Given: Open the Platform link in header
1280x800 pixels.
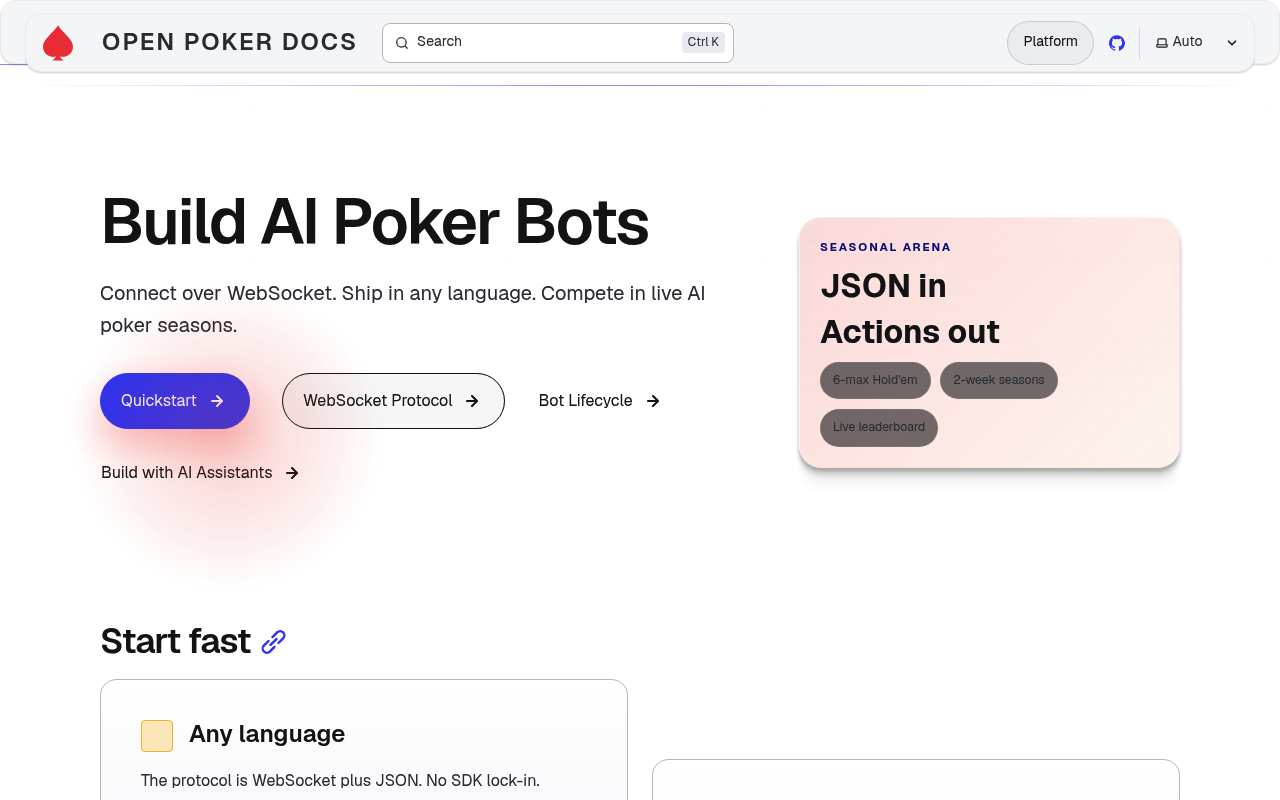Looking at the screenshot, I should pyautogui.click(x=1050, y=43).
